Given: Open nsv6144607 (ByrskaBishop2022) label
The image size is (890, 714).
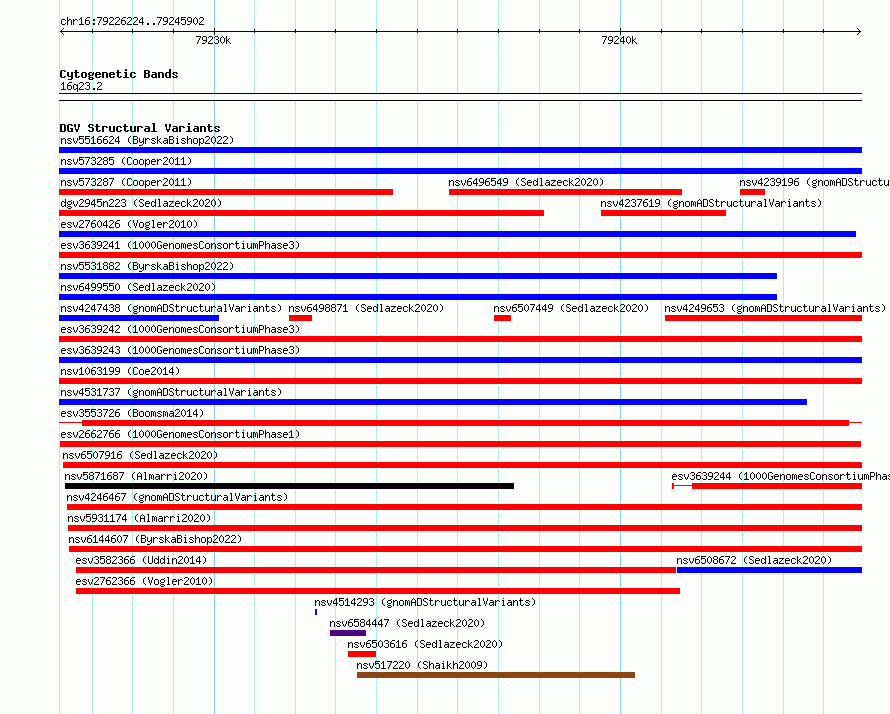Looking at the screenshot, I should click(155, 539).
